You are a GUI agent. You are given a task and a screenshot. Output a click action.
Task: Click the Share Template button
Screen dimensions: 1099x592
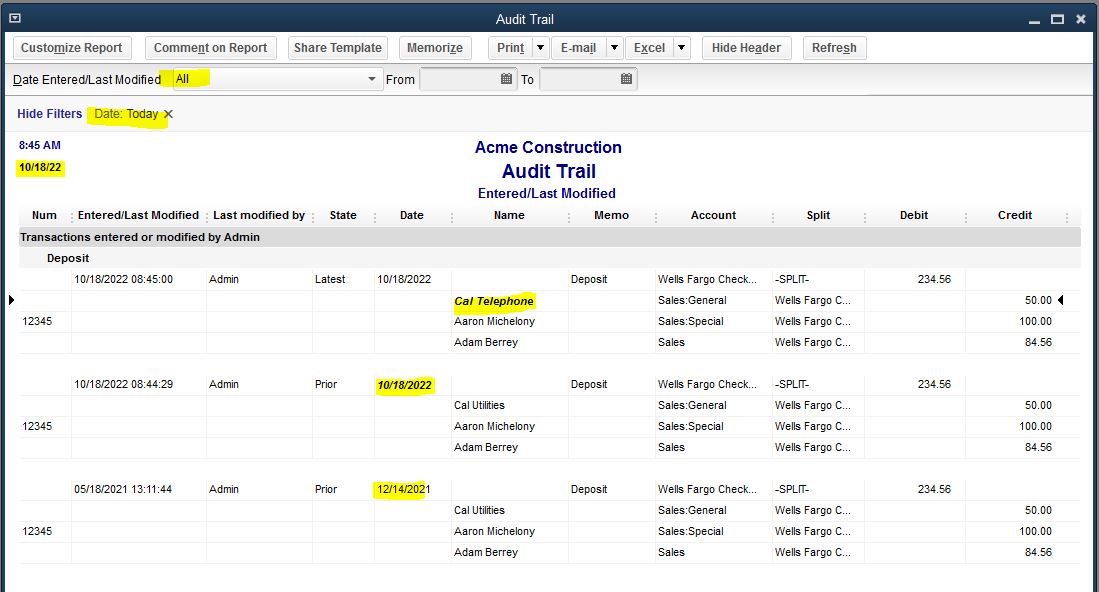click(x=337, y=47)
